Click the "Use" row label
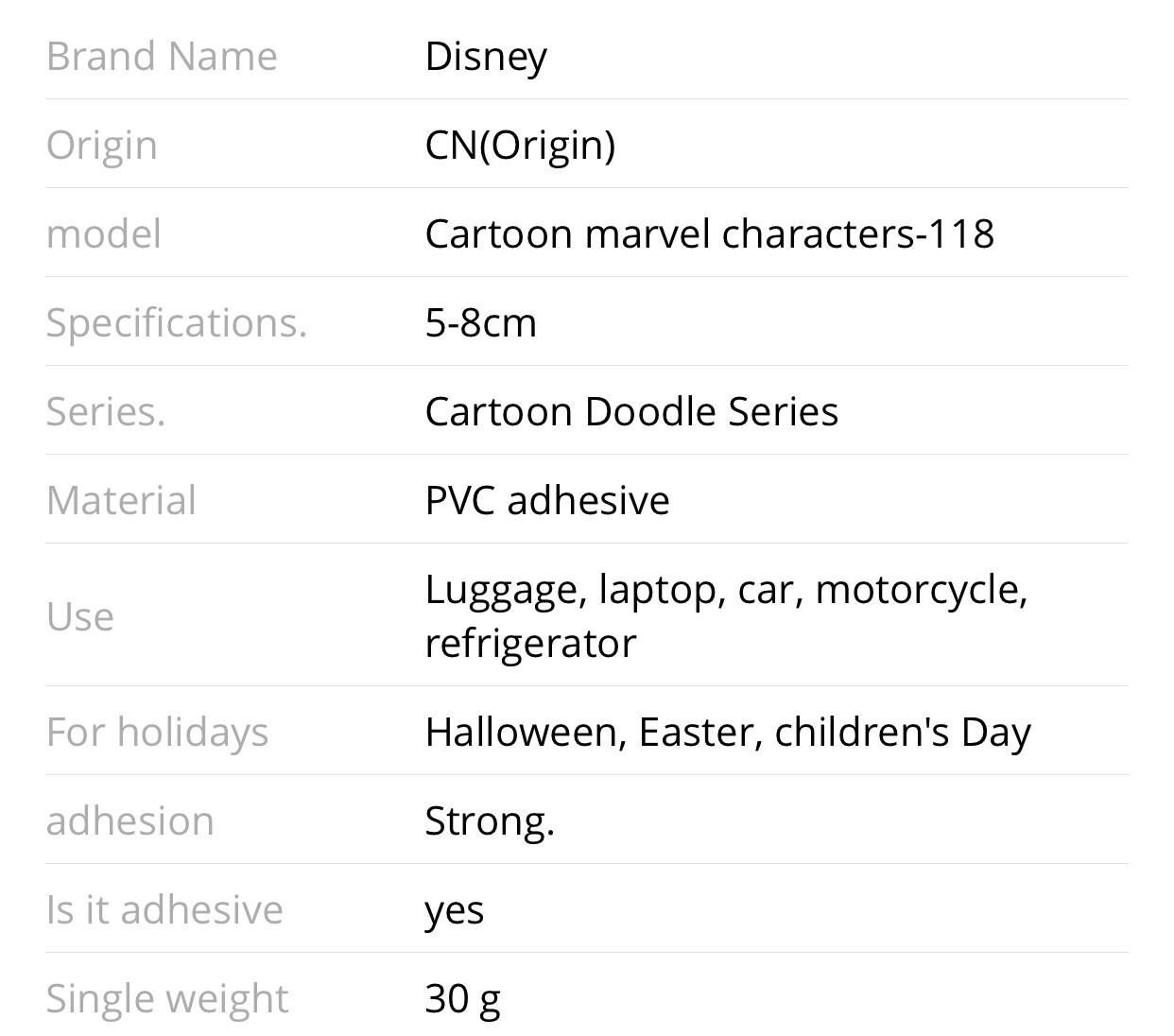The image size is (1174, 1036). 80,616
